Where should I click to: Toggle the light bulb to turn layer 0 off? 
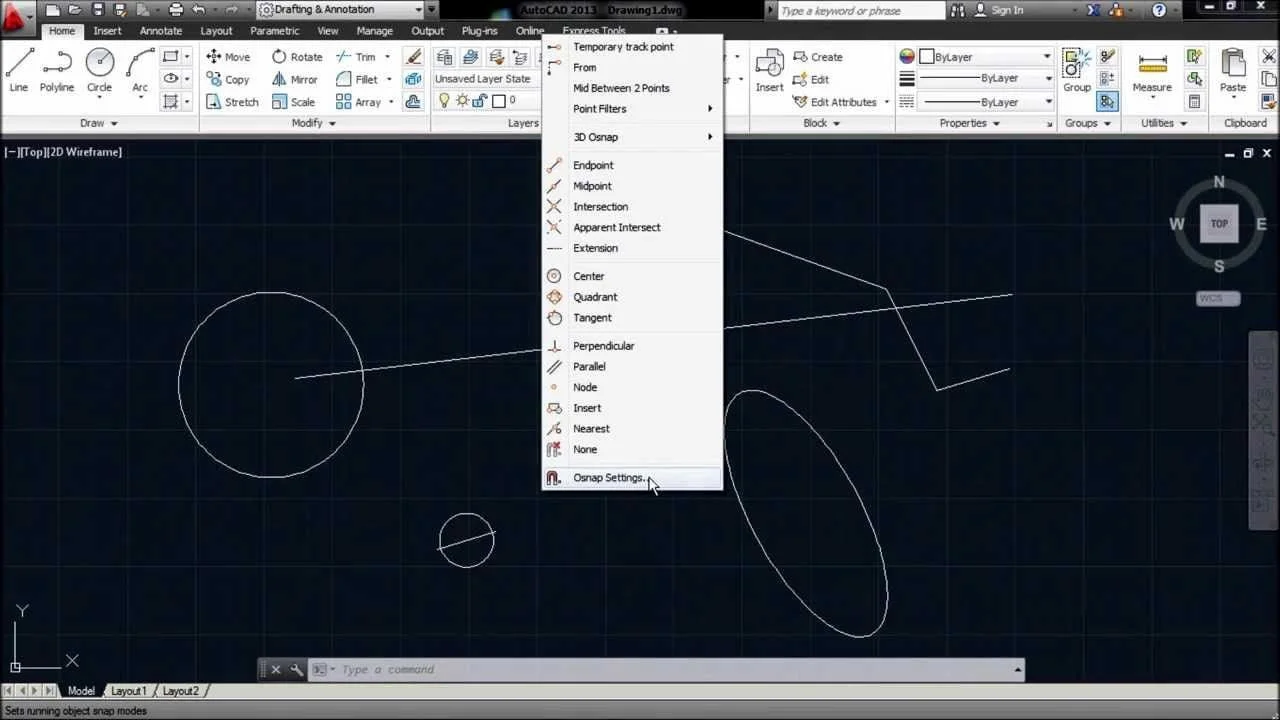(x=444, y=100)
